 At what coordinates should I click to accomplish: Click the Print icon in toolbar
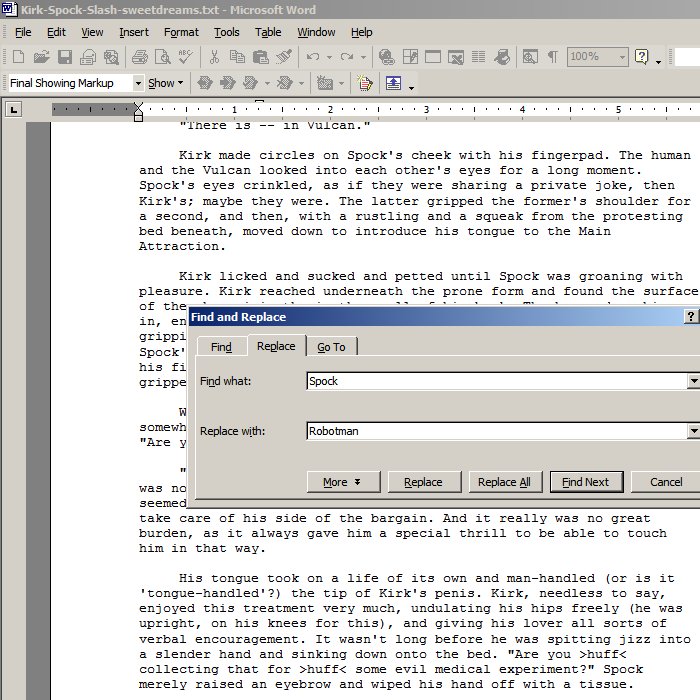click(141, 57)
